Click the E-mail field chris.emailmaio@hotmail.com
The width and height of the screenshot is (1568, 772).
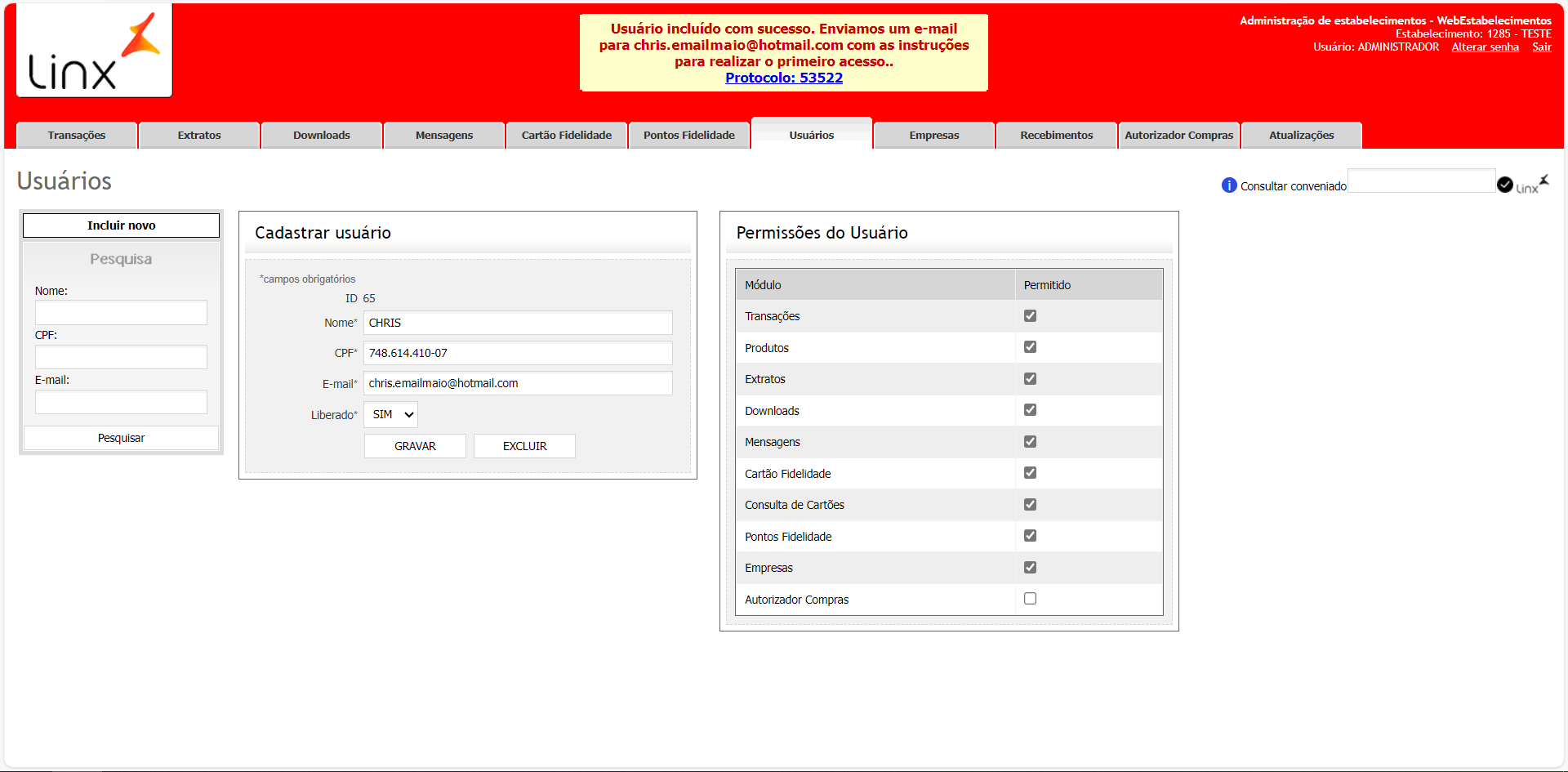[x=518, y=383]
